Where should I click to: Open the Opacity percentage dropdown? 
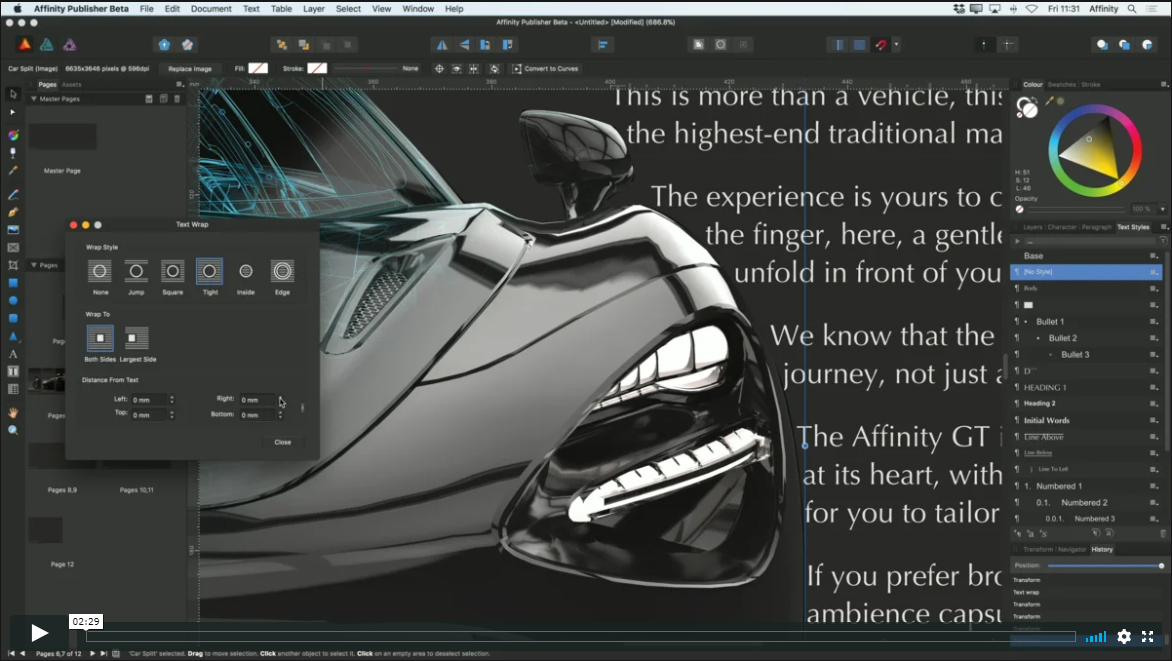(x=1162, y=209)
